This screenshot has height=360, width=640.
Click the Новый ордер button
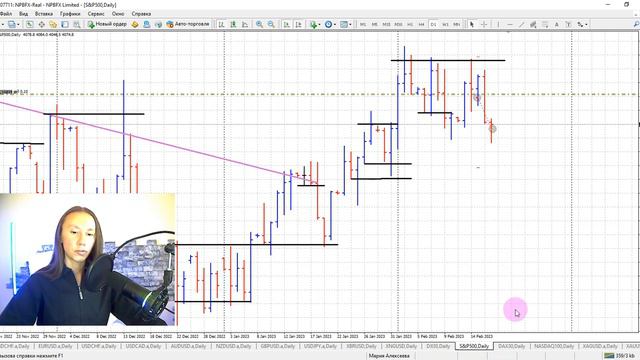(107, 24)
